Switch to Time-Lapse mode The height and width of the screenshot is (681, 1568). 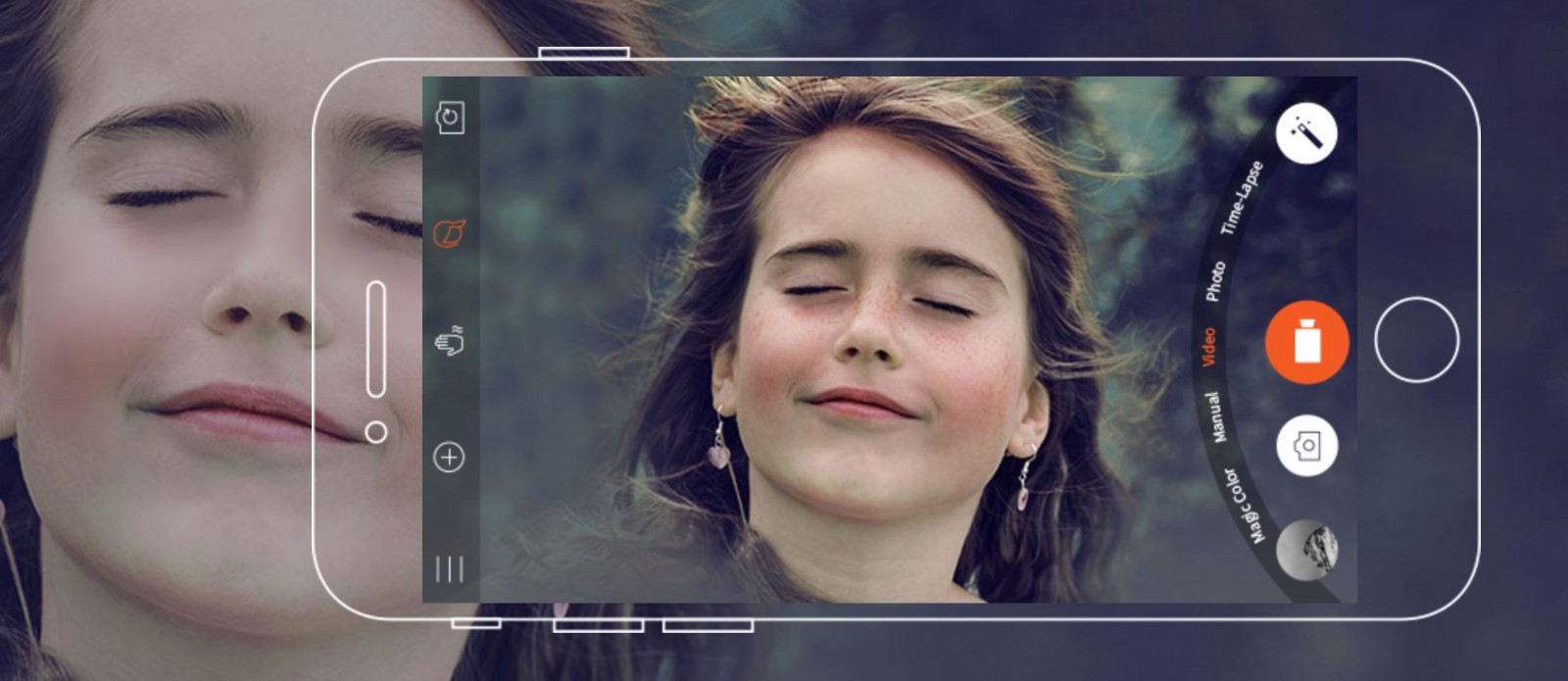pyautogui.click(x=1241, y=198)
